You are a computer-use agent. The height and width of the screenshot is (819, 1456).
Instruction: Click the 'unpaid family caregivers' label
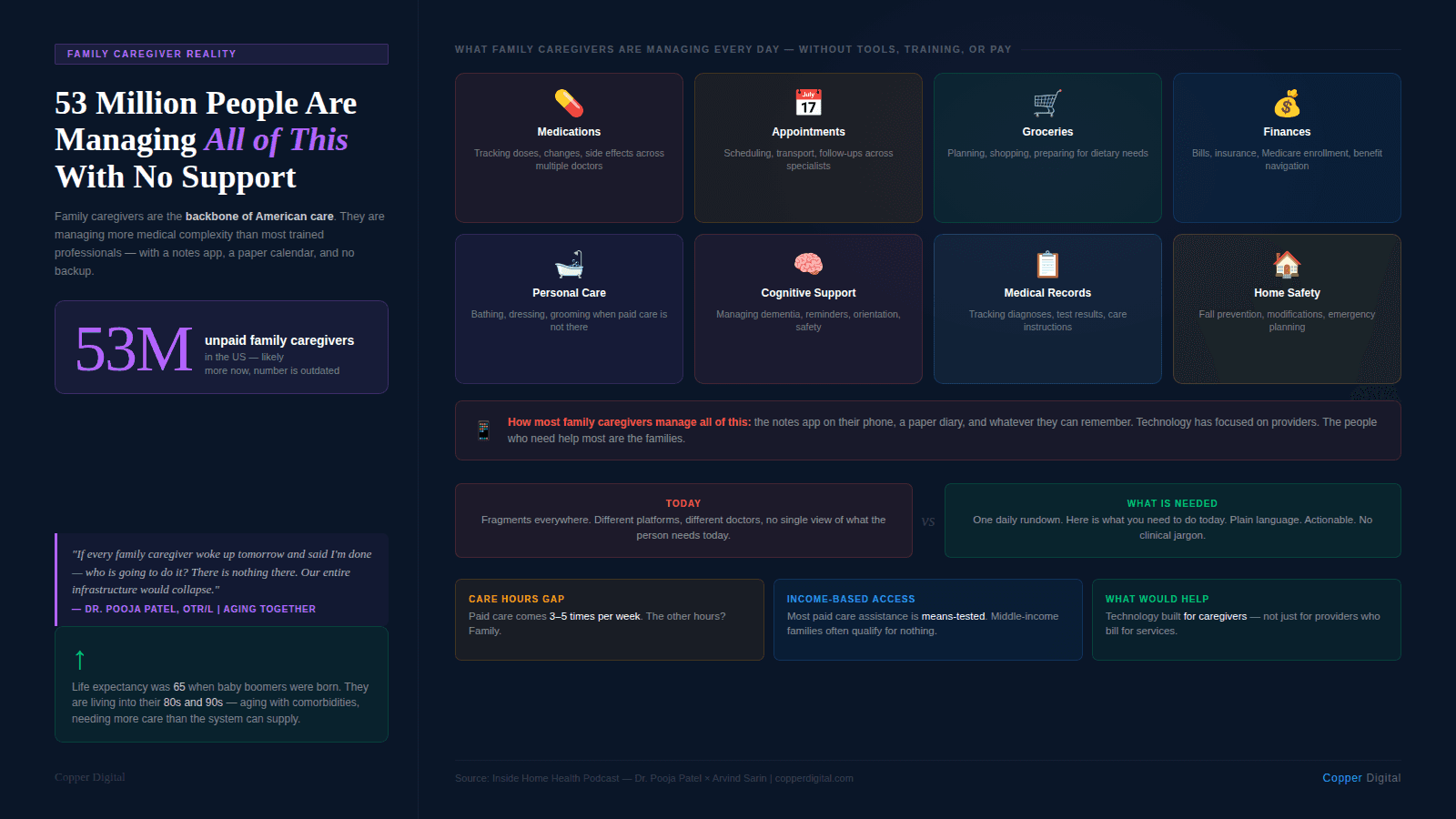(279, 340)
